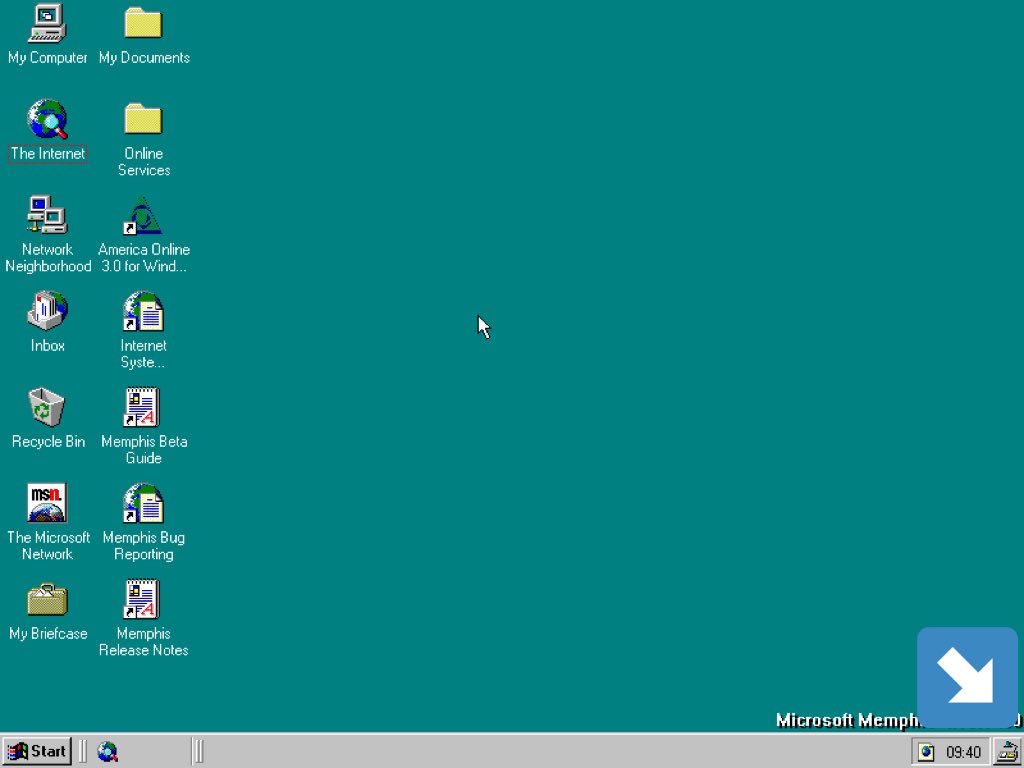Image resolution: width=1024 pixels, height=768 pixels.
Task: Launch Internet Explorer from the Quick Launch bar
Action: pyautogui.click(x=107, y=751)
